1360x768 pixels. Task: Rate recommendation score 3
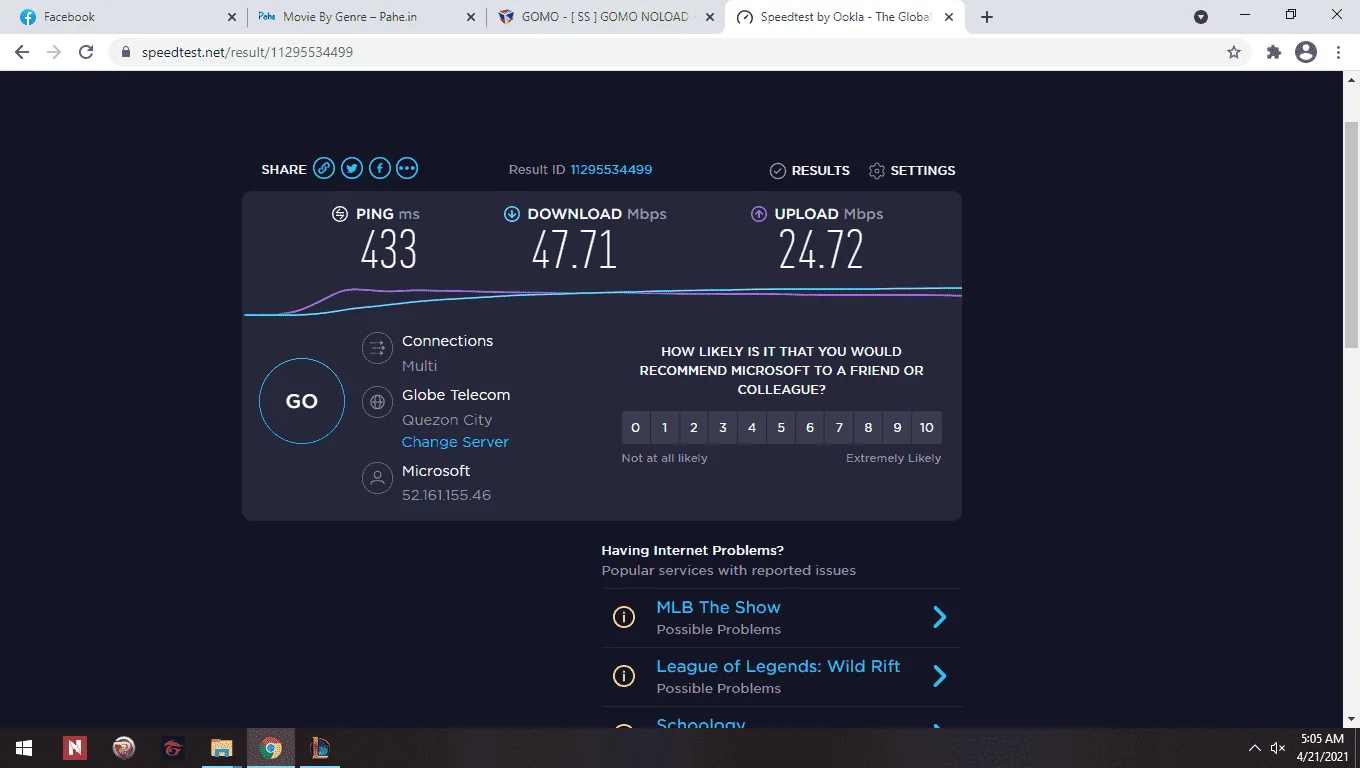(x=723, y=428)
